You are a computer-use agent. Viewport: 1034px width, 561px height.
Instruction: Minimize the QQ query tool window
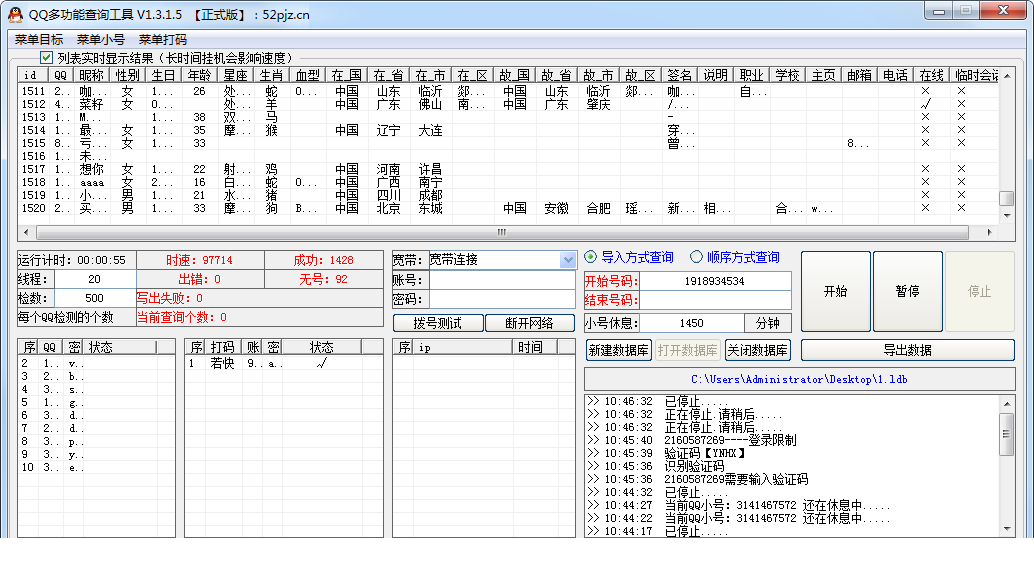[939, 11]
